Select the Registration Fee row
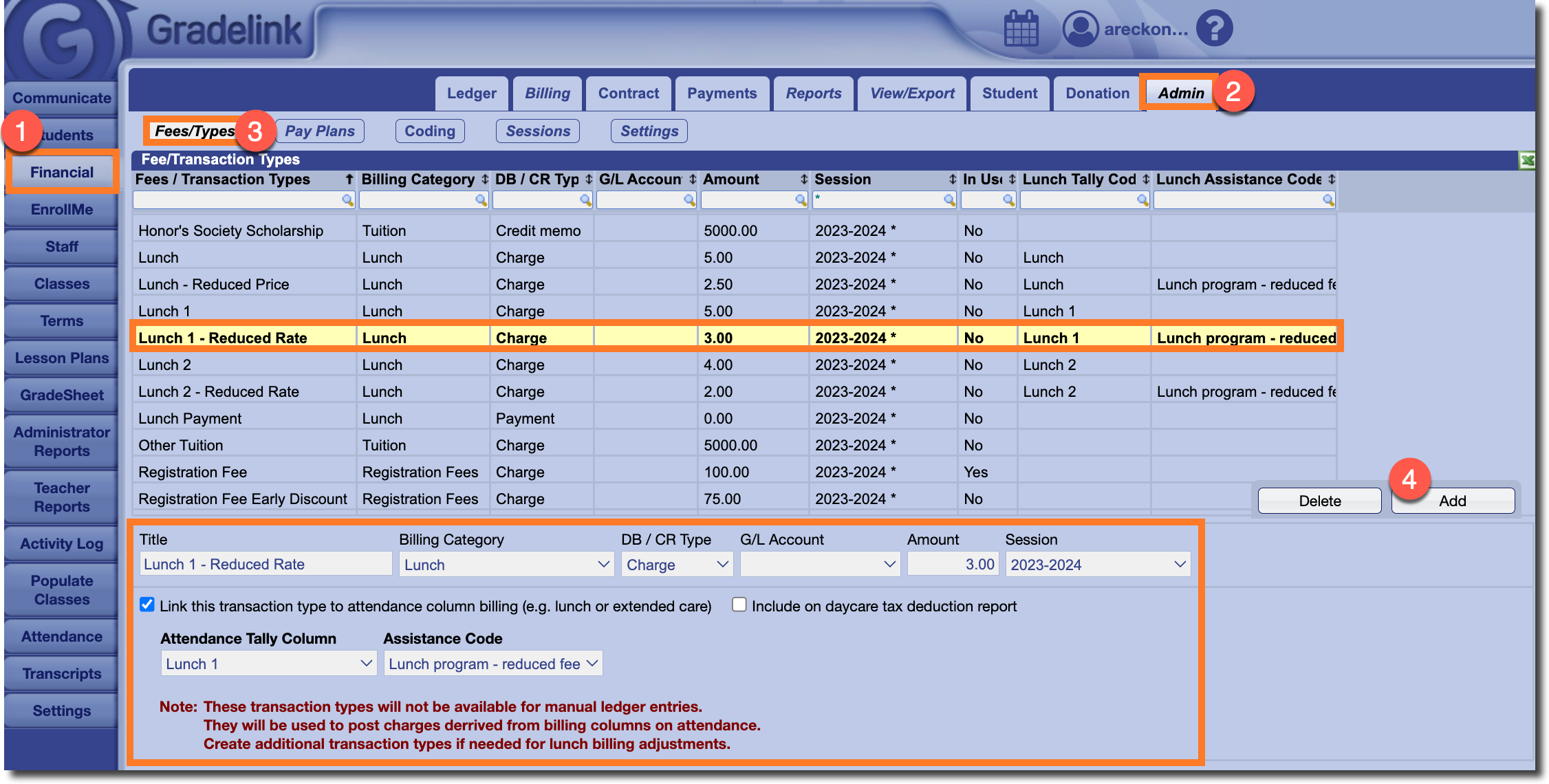This screenshot has width=1549, height=784. 735,472
